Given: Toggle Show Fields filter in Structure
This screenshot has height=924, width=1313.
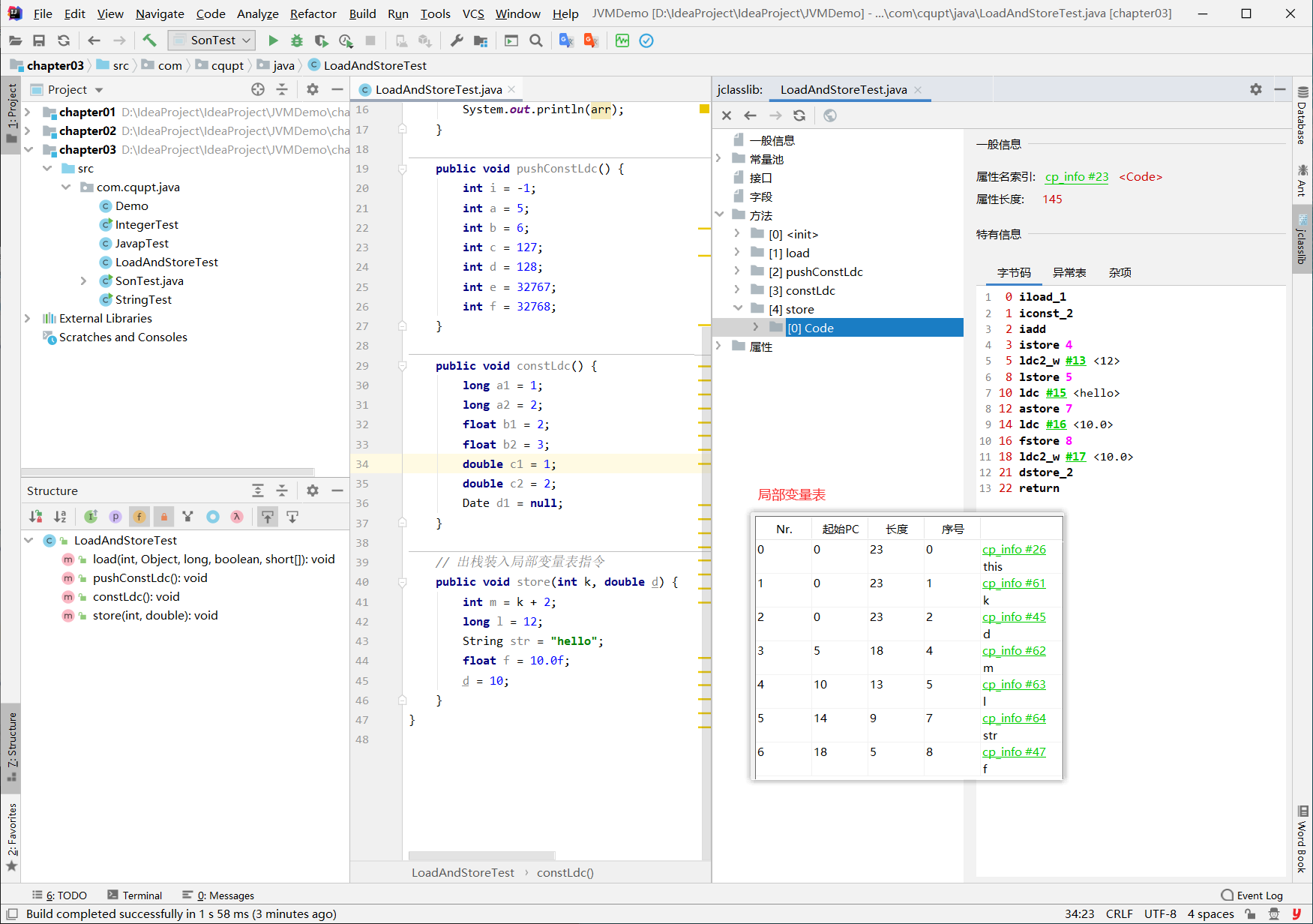Looking at the screenshot, I should [x=139, y=516].
